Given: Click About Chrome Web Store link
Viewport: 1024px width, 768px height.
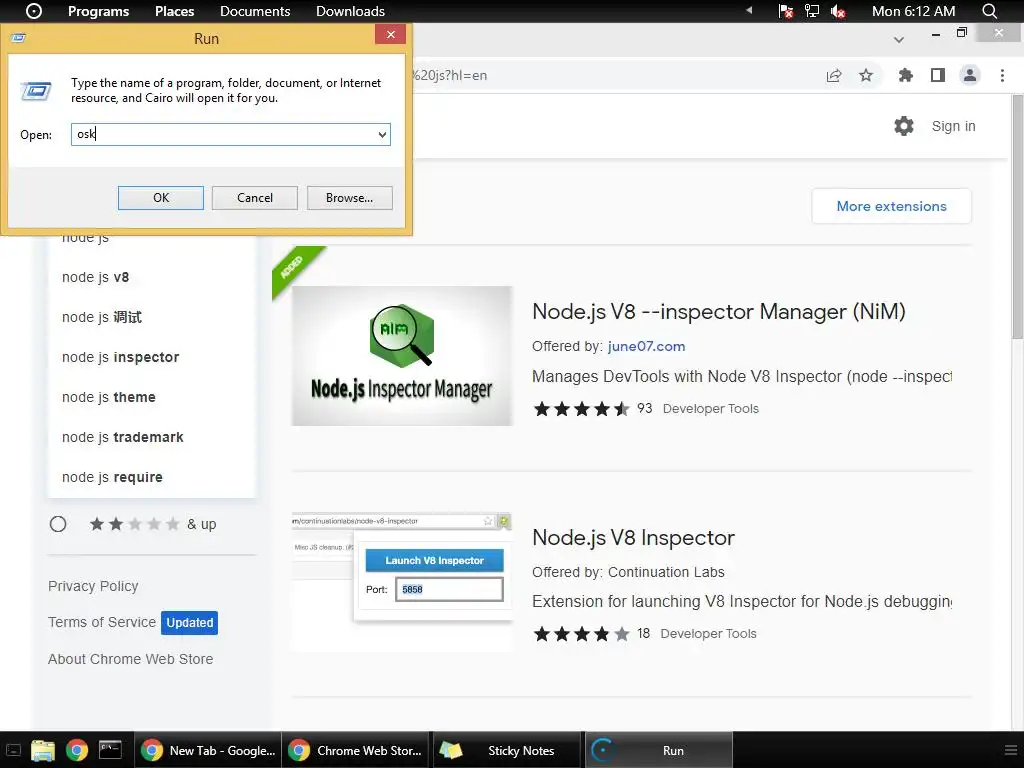Looking at the screenshot, I should pyautogui.click(x=131, y=660).
